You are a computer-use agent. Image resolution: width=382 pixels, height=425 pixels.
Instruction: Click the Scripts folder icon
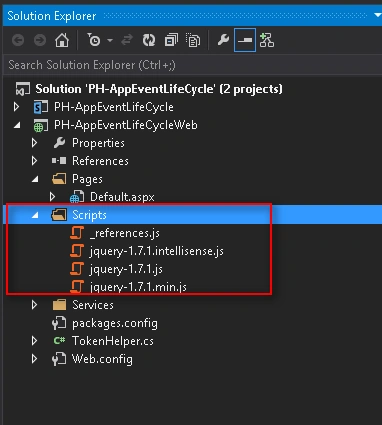[x=59, y=215]
